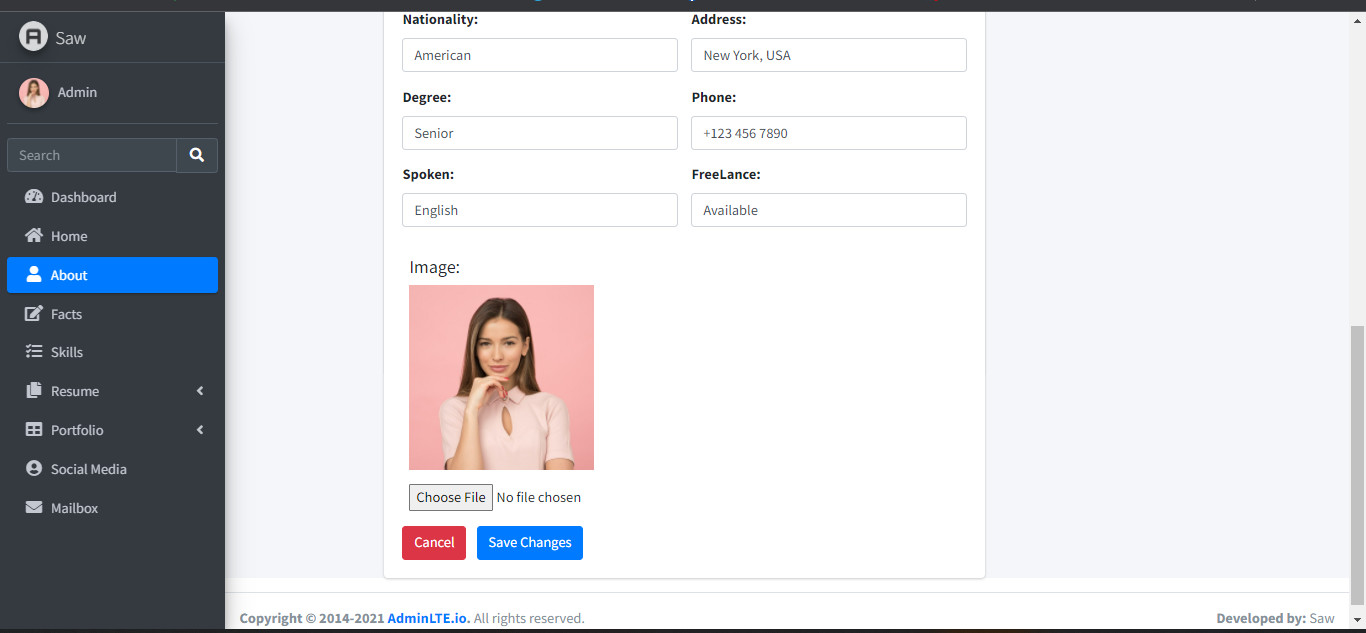Image resolution: width=1366 pixels, height=633 pixels.
Task: Expand the Portfolio submenu arrow
Action: tap(200, 430)
